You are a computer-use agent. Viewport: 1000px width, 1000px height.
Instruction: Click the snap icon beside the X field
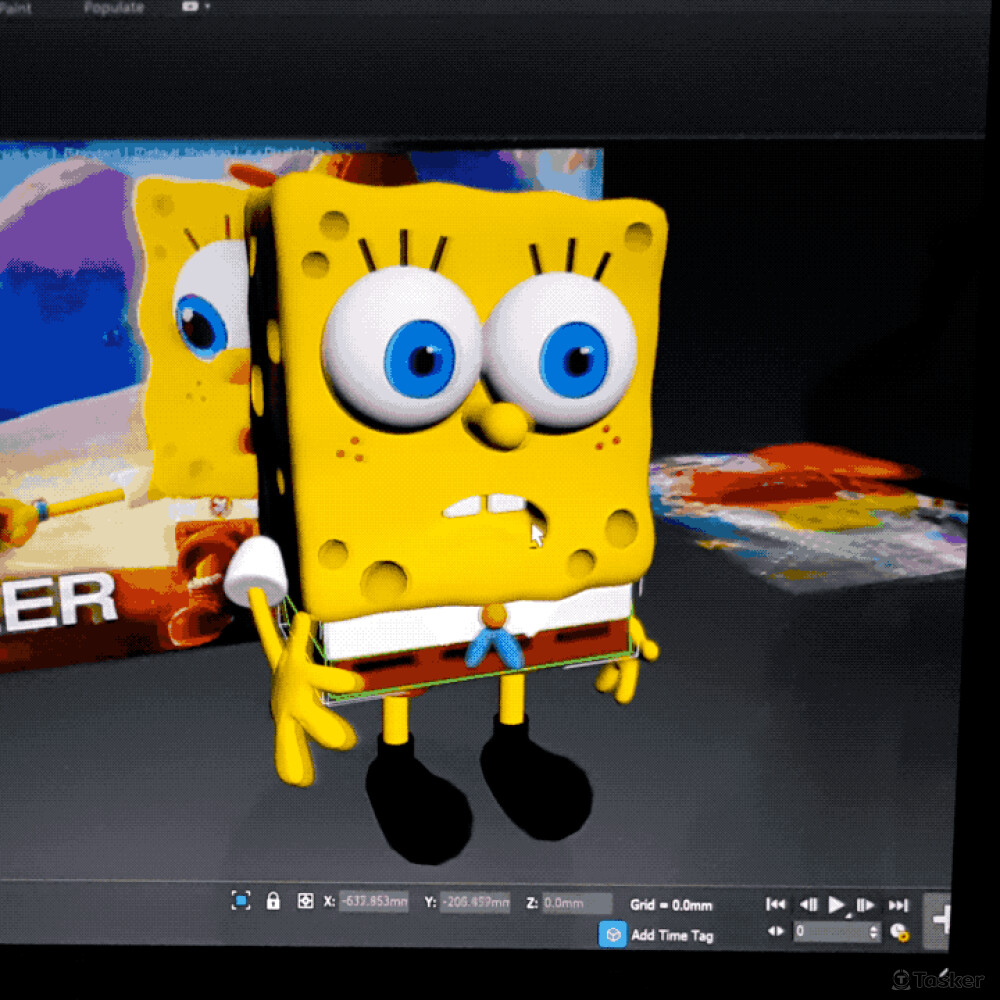306,901
